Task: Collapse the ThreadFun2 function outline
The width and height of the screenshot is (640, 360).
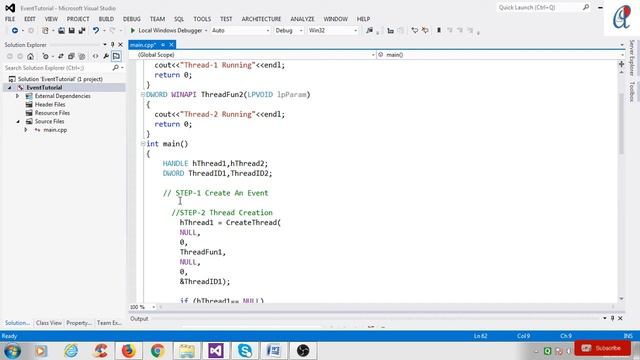Action: [143, 95]
